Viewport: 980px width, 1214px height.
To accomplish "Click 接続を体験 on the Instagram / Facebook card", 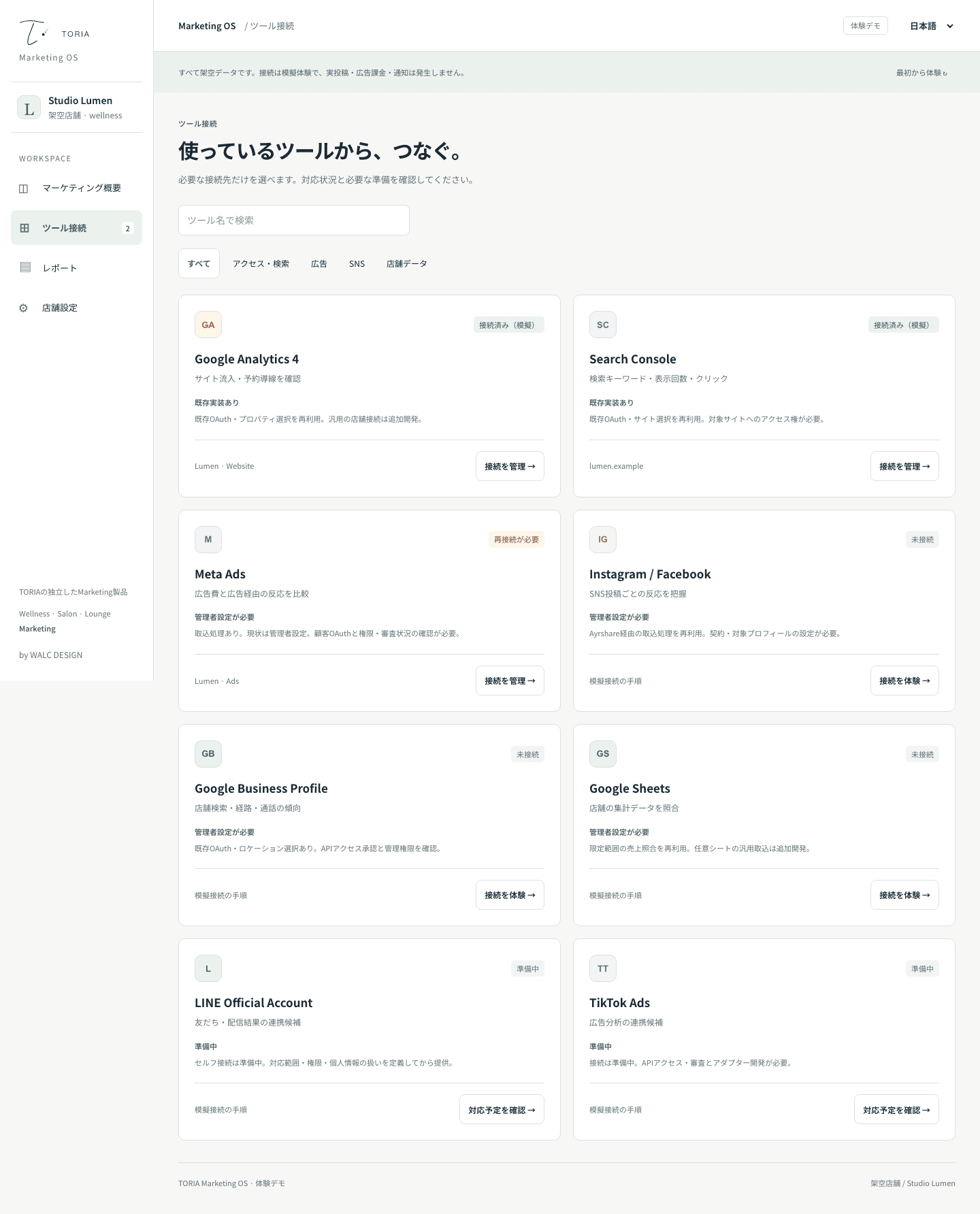I will pos(904,680).
